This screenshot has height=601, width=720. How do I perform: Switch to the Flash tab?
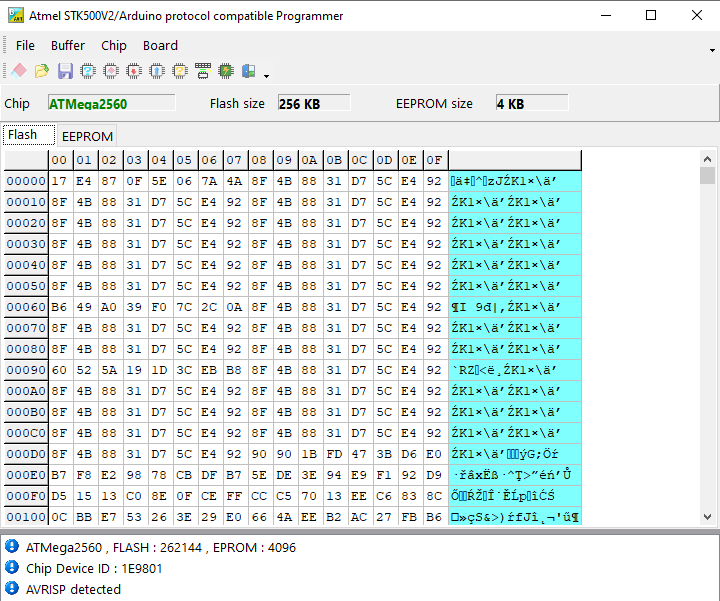click(29, 135)
